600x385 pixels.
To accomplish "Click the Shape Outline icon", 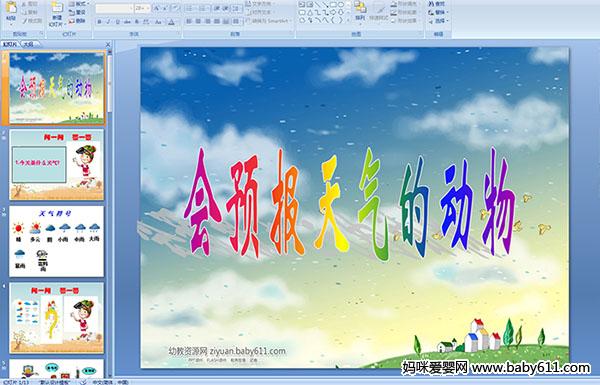I will coord(394,13).
